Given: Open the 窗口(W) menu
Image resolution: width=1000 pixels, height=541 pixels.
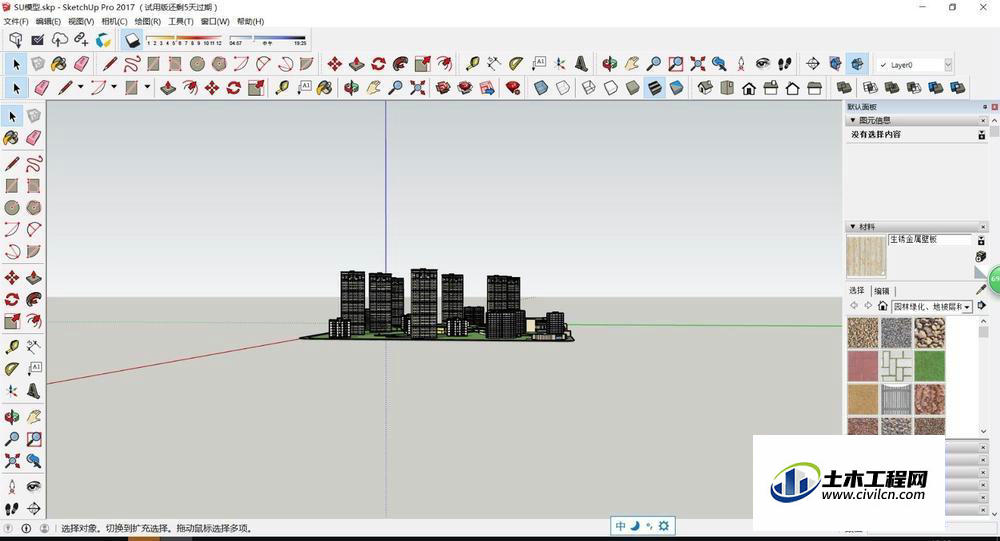Looking at the screenshot, I should pos(215,22).
